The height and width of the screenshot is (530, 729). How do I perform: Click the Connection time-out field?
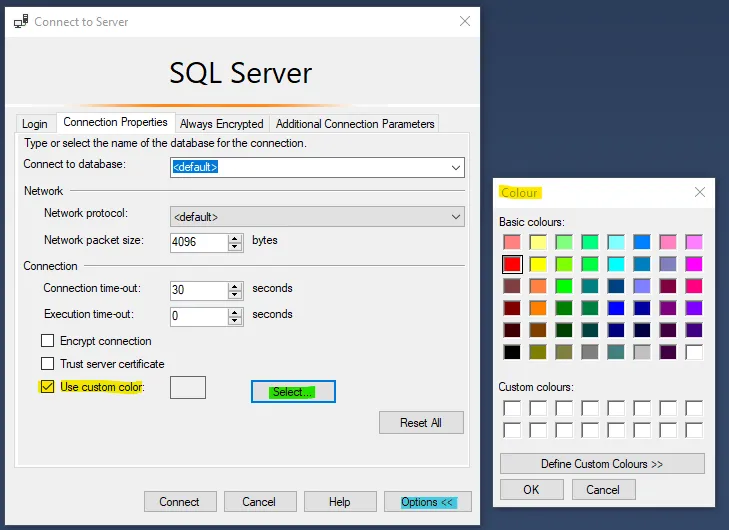[199, 291]
